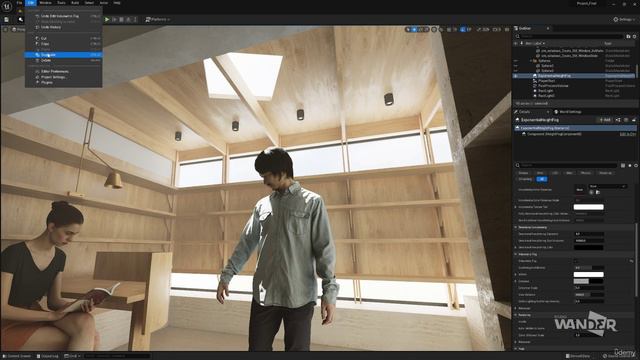
Task: Select PostProcessVolume in the Outliner
Action: [x=553, y=86]
